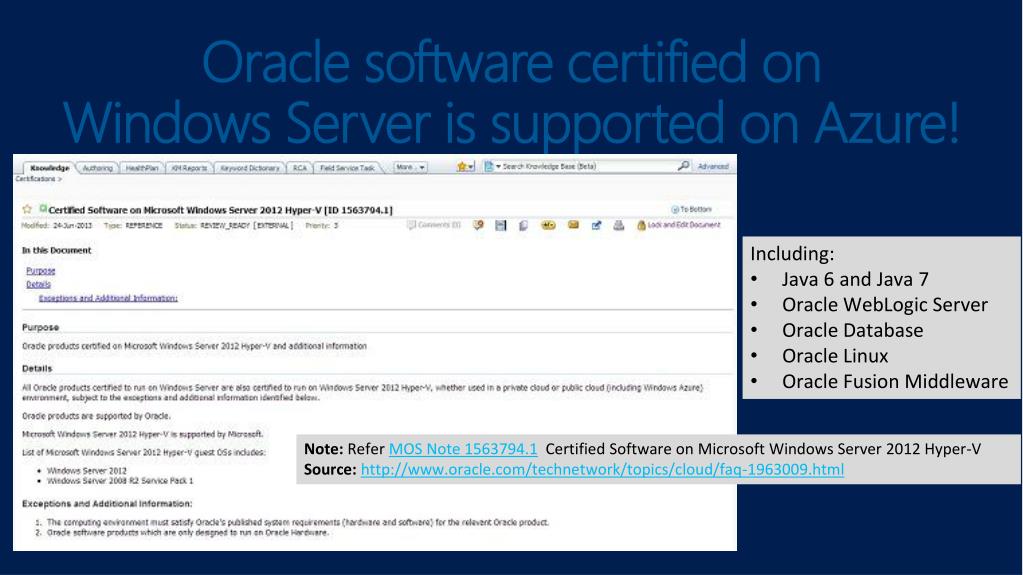1023x575 pixels.
Task: Click the rate document icon next to Comments
Action: (478, 225)
